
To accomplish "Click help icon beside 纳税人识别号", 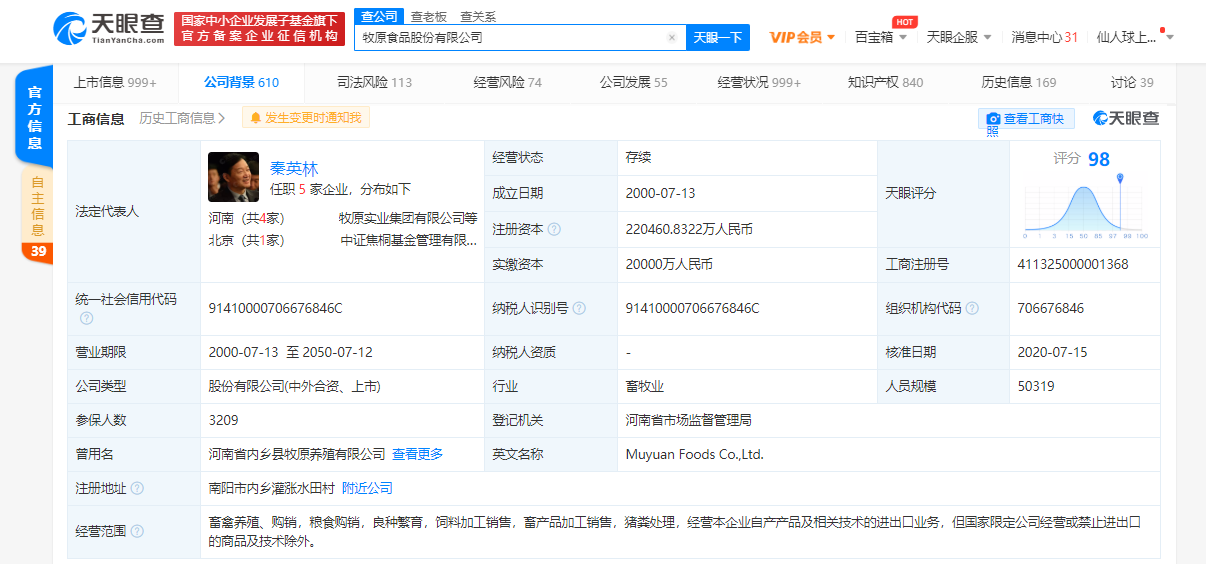I will (579, 308).
